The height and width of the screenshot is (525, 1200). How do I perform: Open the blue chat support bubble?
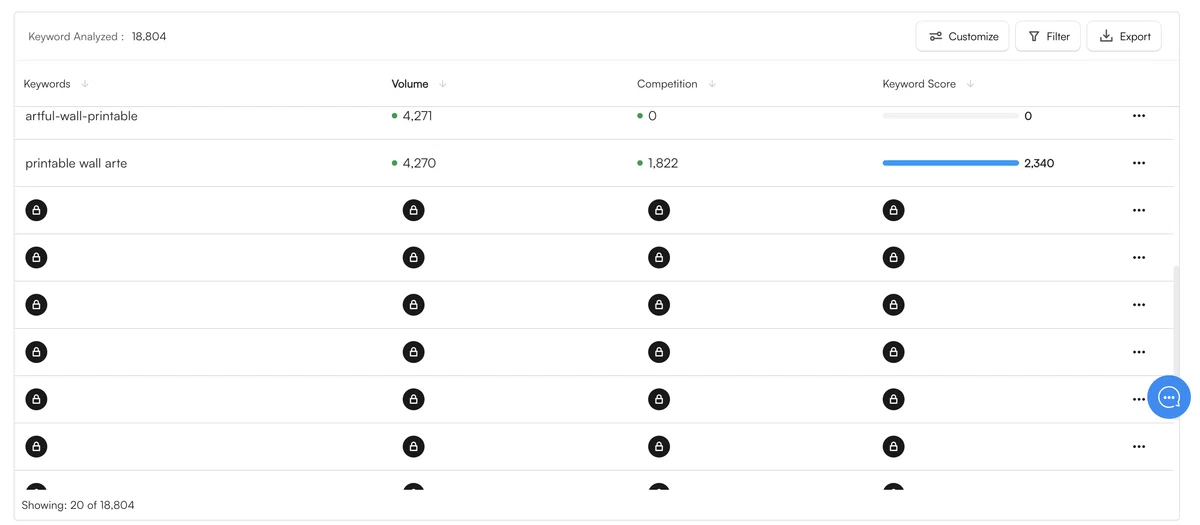tap(1168, 397)
